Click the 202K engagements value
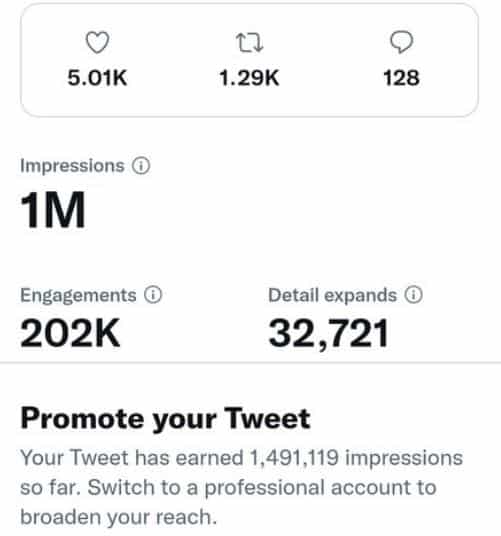Viewport: 501px width, 536px height. (70, 333)
